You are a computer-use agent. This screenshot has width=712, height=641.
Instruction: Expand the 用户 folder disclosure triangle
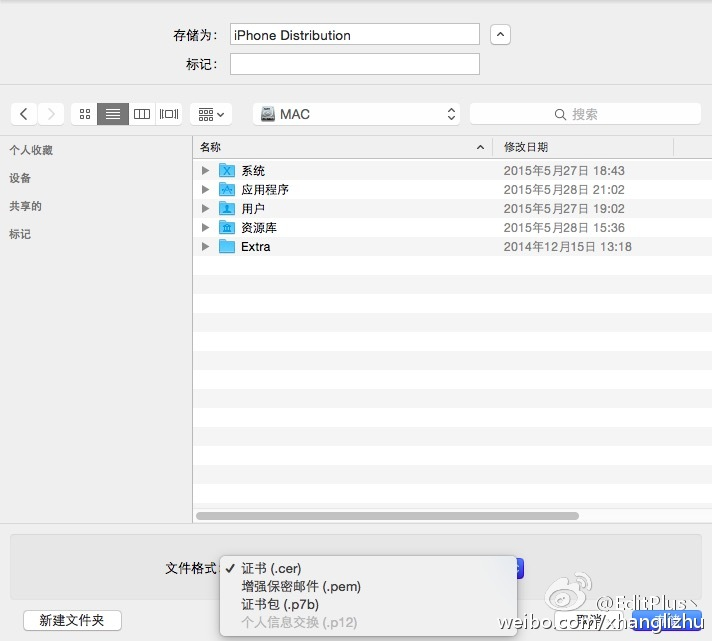pos(205,208)
